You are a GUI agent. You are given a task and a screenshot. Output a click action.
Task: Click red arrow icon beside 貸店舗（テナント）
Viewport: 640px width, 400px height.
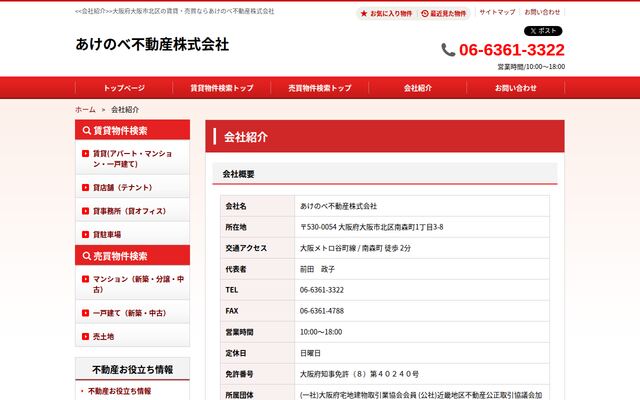[x=85, y=187]
